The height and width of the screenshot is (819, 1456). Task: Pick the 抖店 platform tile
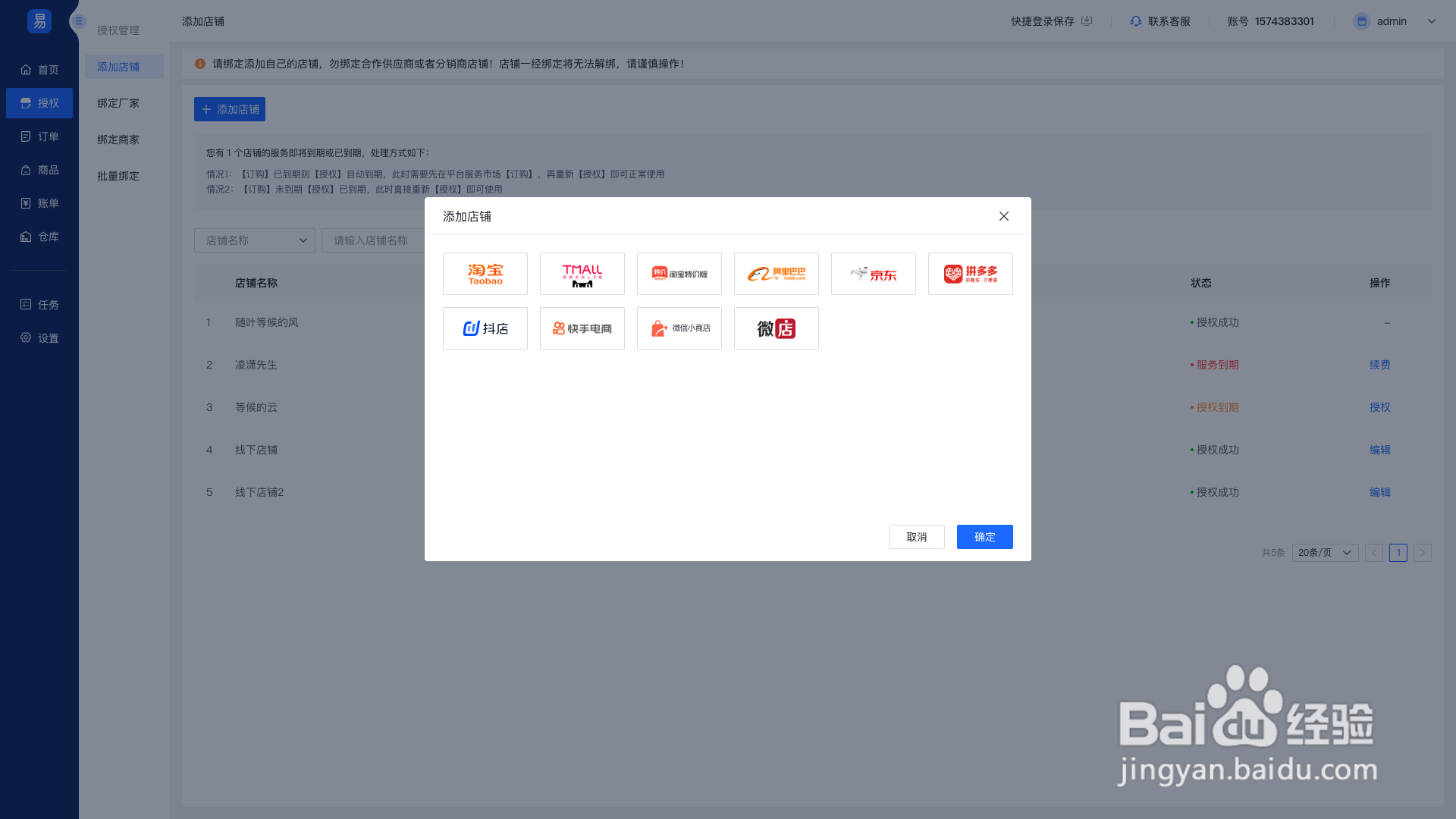[485, 328]
